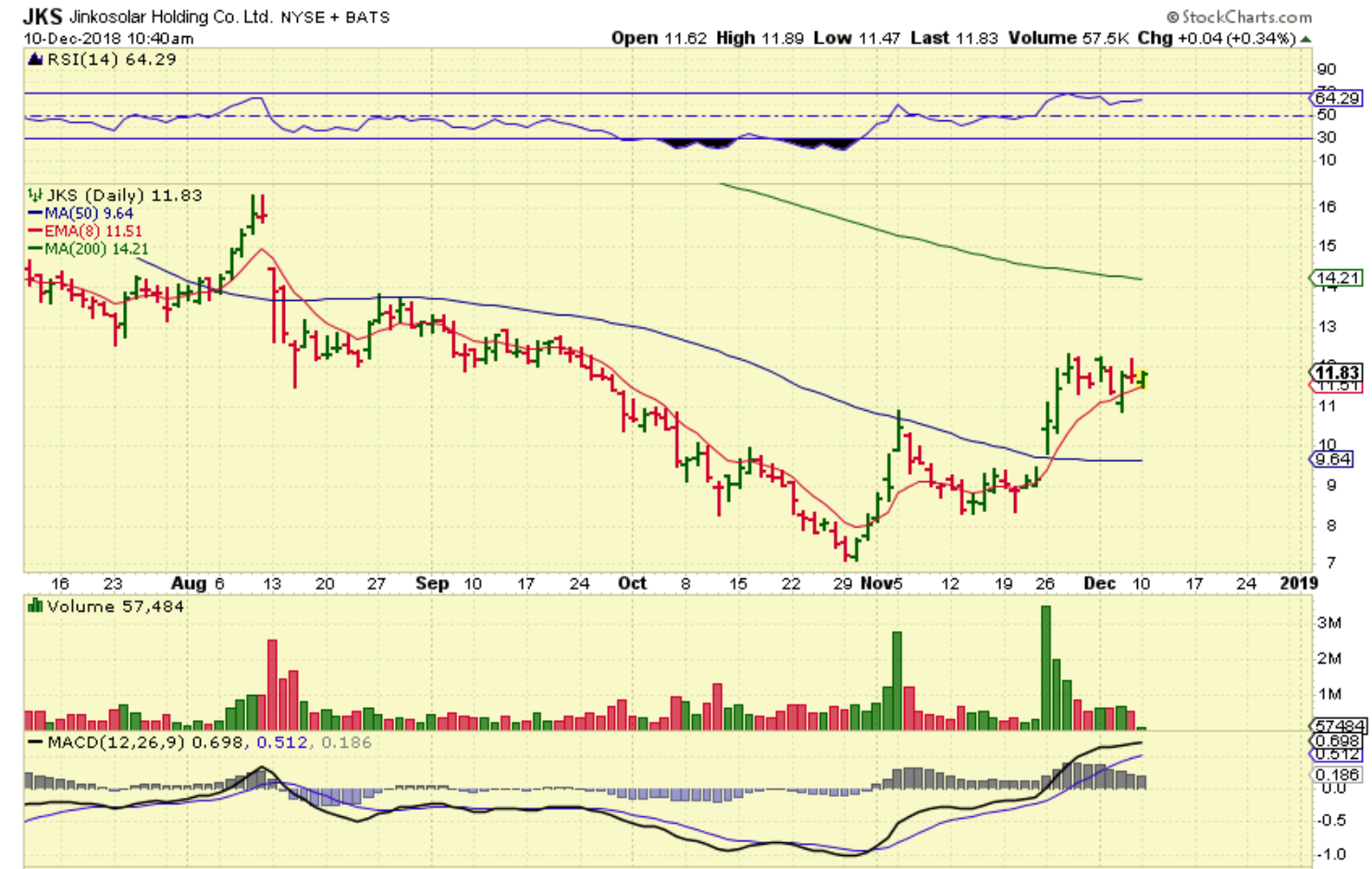The height and width of the screenshot is (869, 1372).
Task: Click the Volume 57,484 panel legend
Action: coord(115,606)
